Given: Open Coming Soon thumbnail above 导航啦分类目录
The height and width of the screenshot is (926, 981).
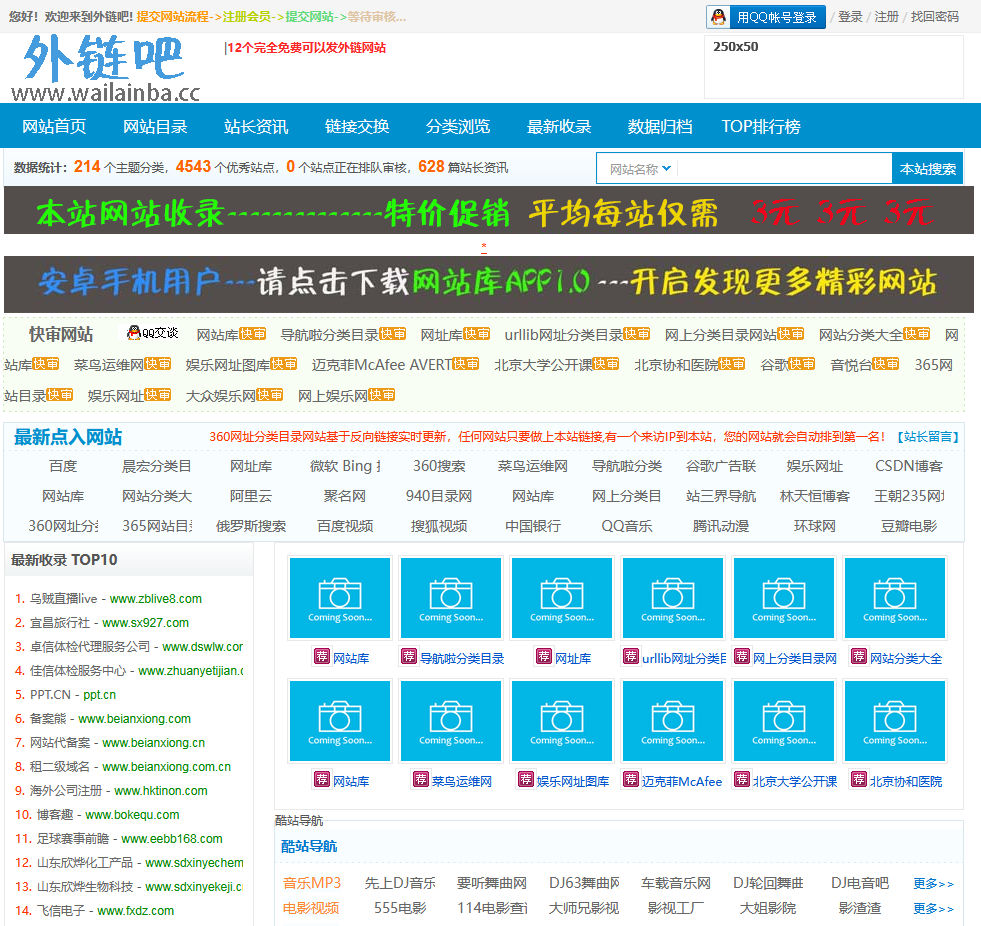Looking at the screenshot, I should [x=451, y=598].
